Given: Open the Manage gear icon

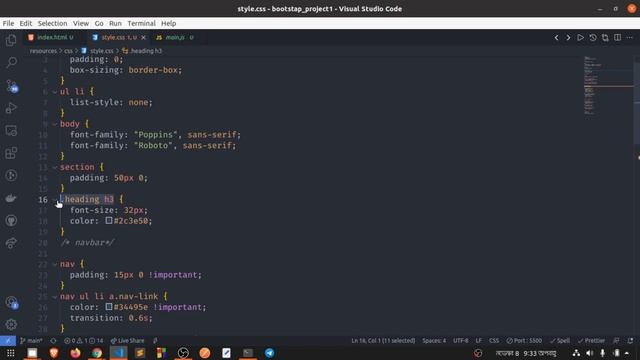Looking at the screenshot, I should [x=11, y=324].
